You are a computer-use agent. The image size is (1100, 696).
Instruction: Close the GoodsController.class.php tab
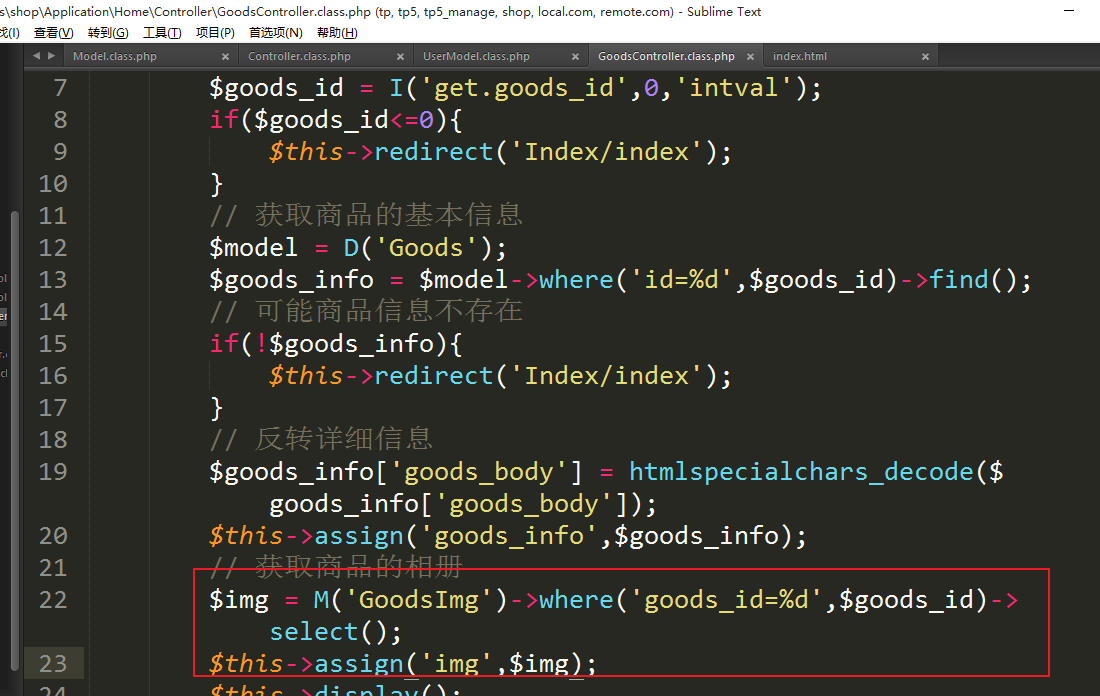tap(751, 57)
